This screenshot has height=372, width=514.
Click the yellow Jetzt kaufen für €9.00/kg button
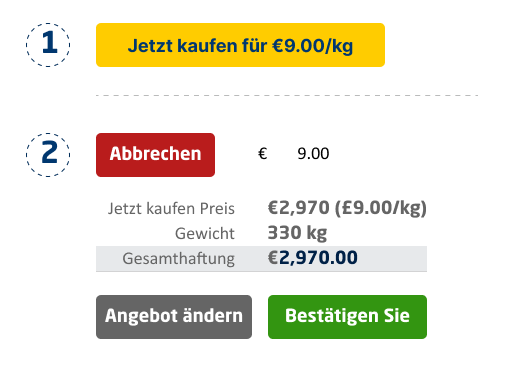point(240,45)
